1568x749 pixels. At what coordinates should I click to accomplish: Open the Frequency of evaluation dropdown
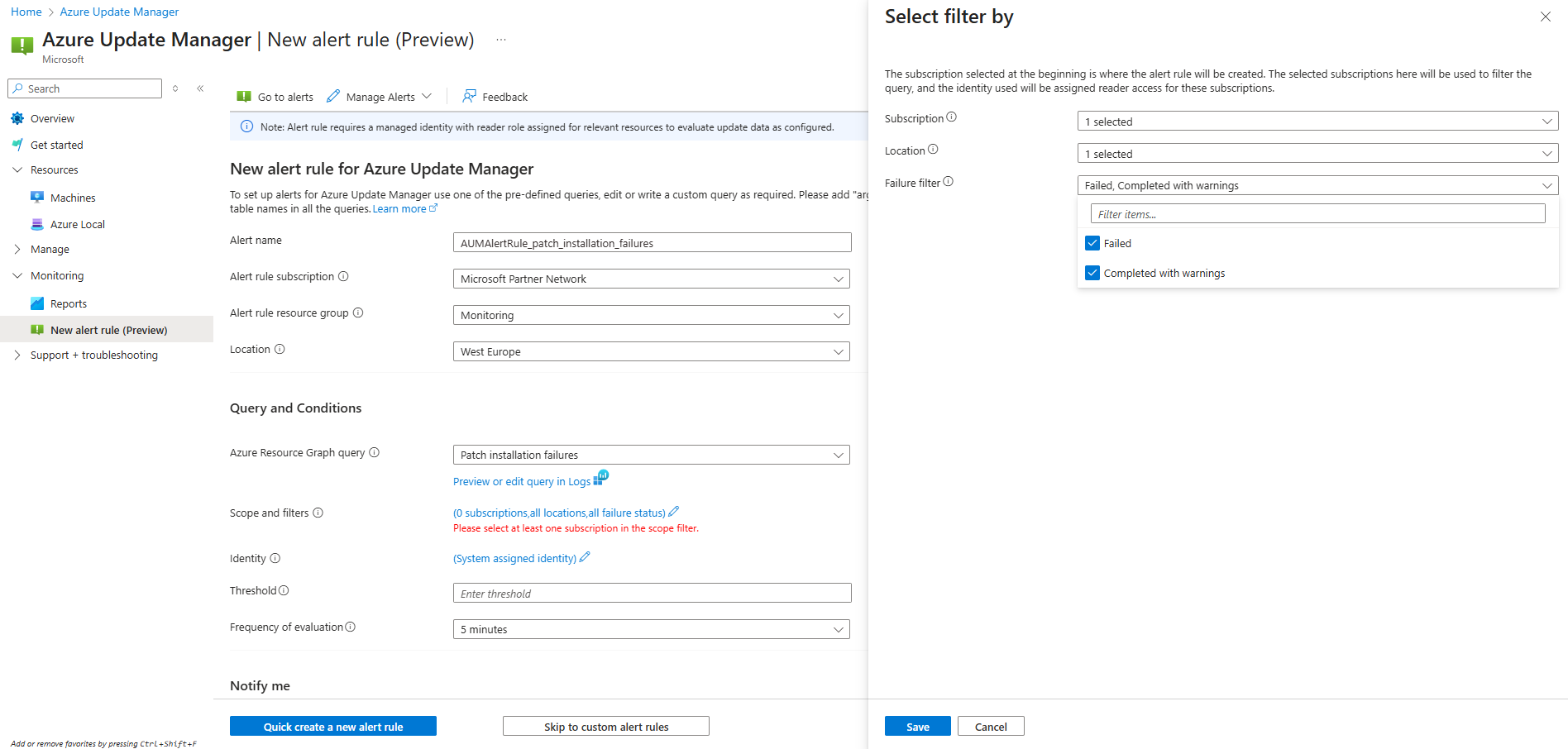[652, 629]
